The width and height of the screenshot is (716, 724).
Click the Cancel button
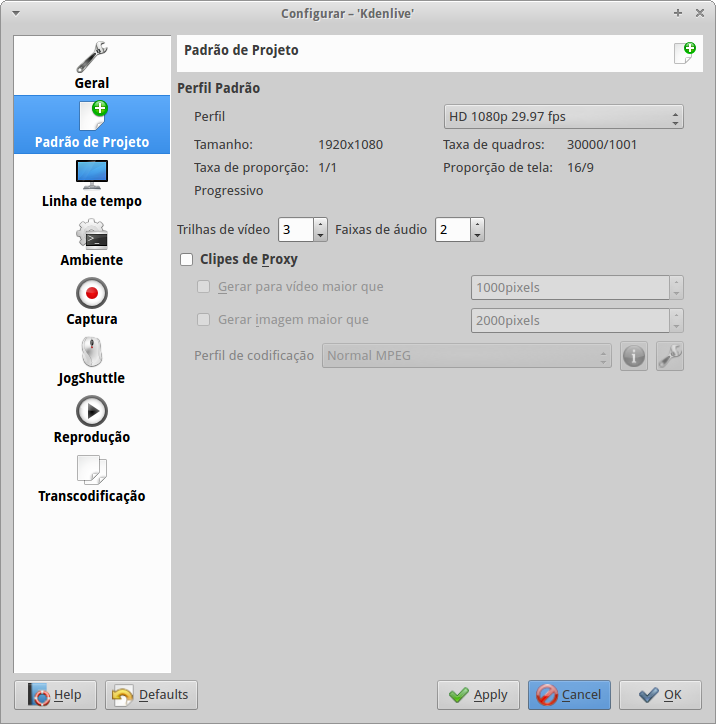tap(569, 695)
